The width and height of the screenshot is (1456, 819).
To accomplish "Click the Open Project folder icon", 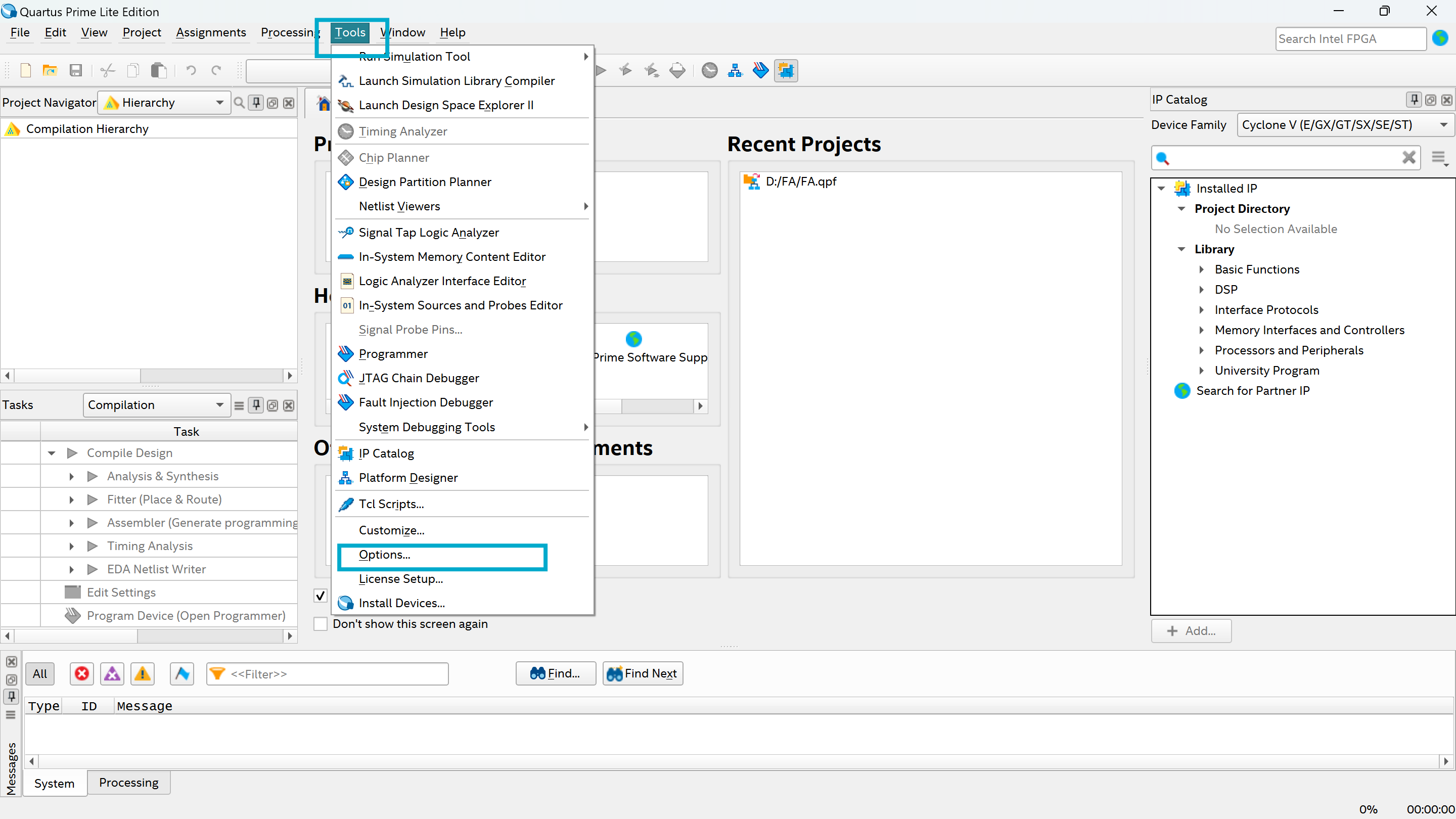I will (50, 71).
